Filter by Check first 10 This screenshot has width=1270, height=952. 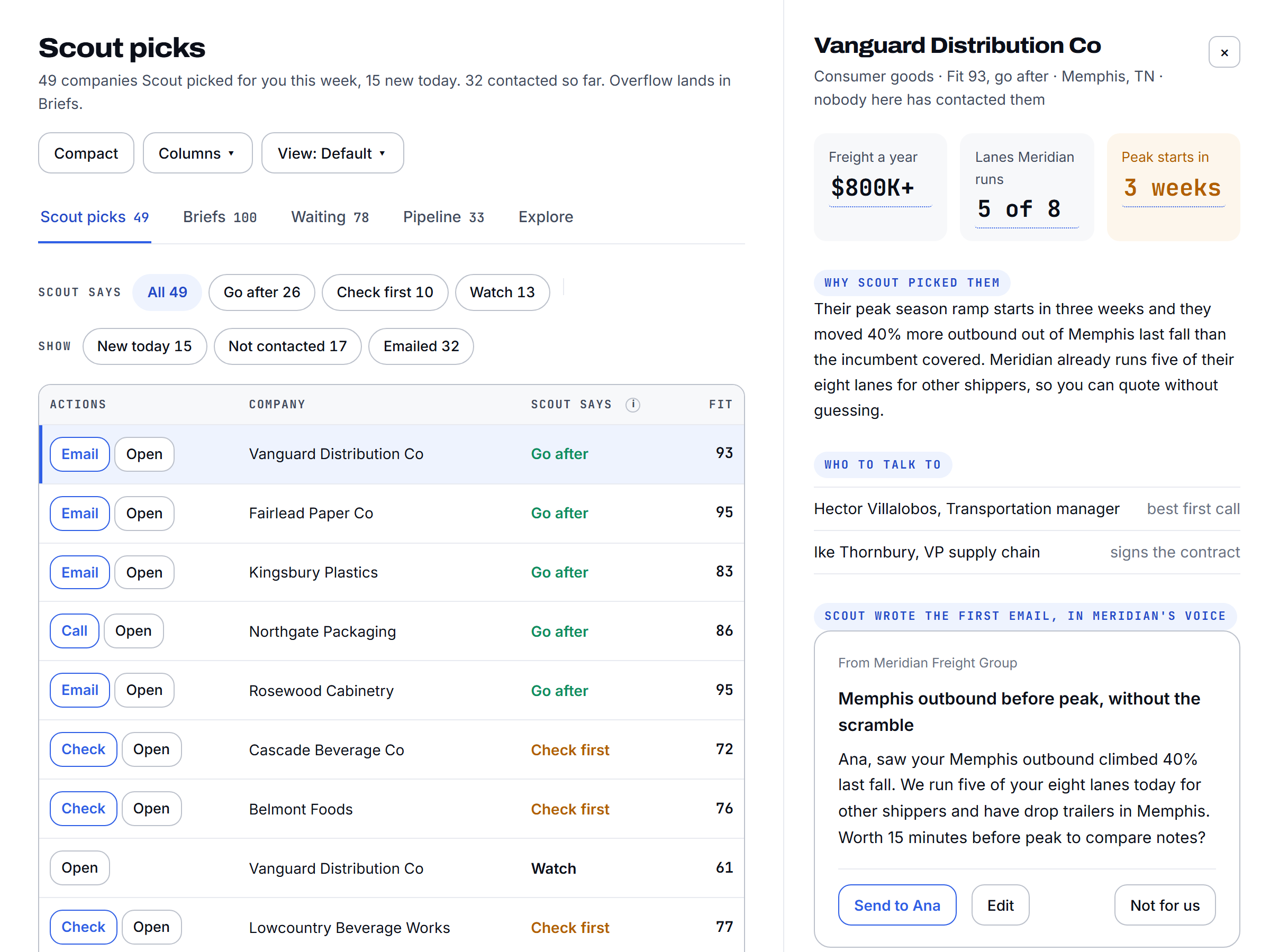385,292
